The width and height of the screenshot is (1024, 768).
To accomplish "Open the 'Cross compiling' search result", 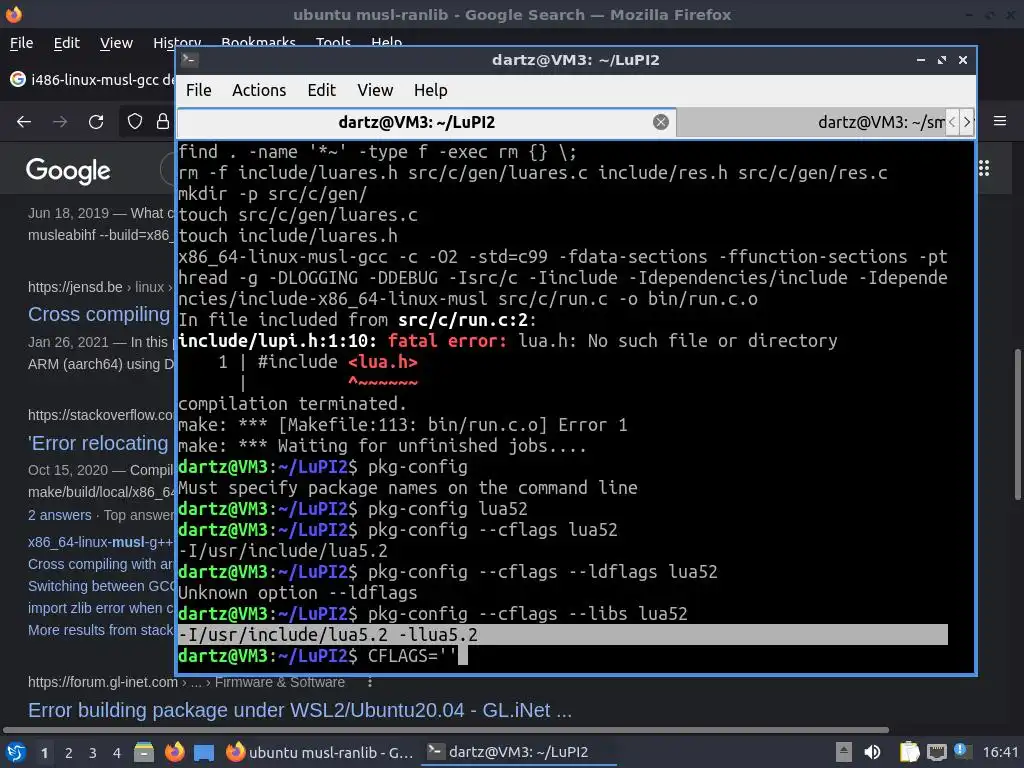I will [99, 314].
